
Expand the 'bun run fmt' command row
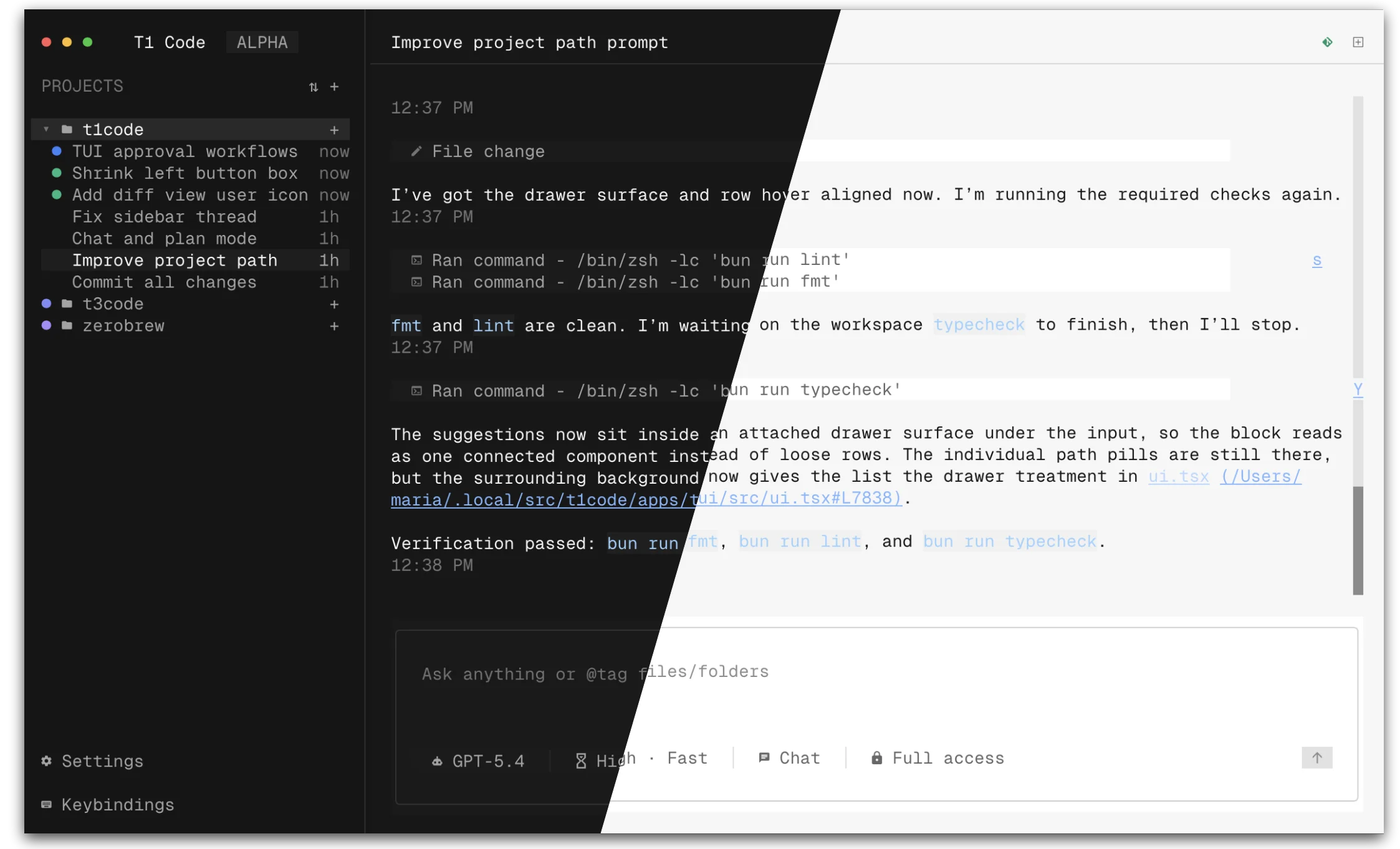(810, 282)
